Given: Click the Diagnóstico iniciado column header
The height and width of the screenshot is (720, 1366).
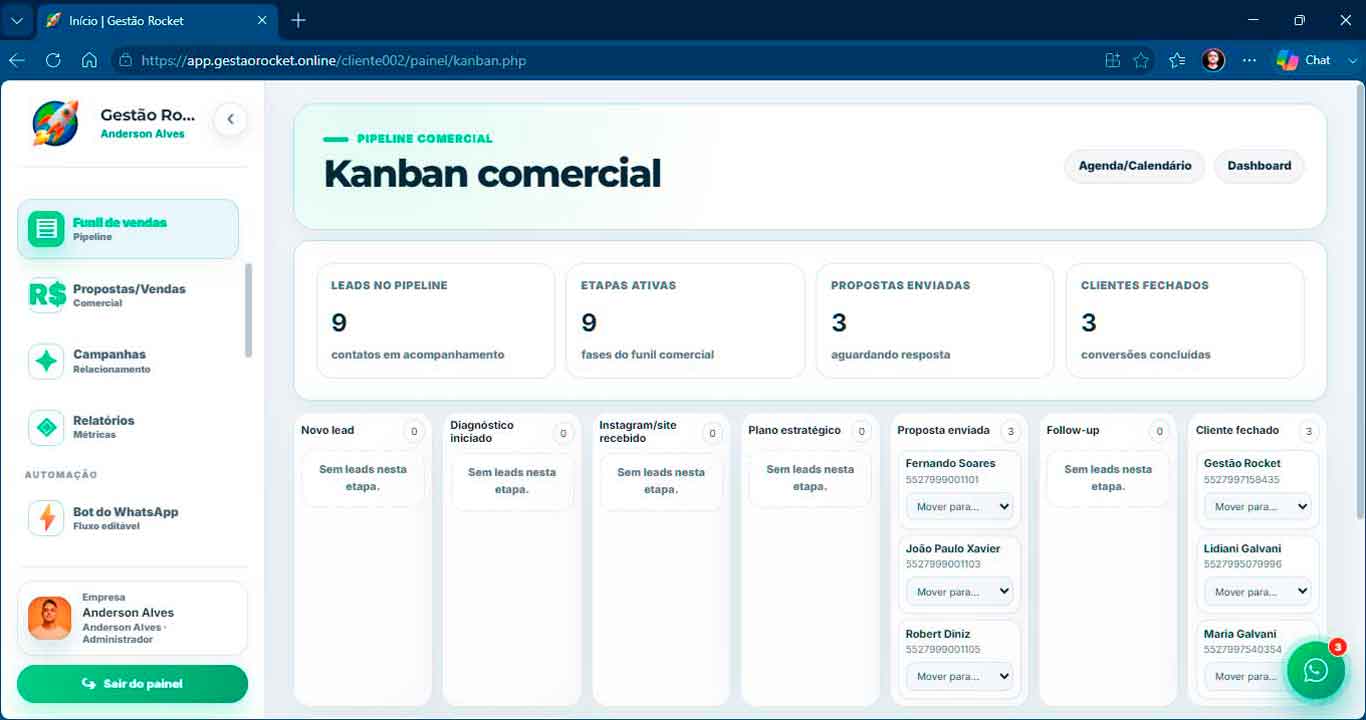Looking at the screenshot, I should (x=482, y=432).
